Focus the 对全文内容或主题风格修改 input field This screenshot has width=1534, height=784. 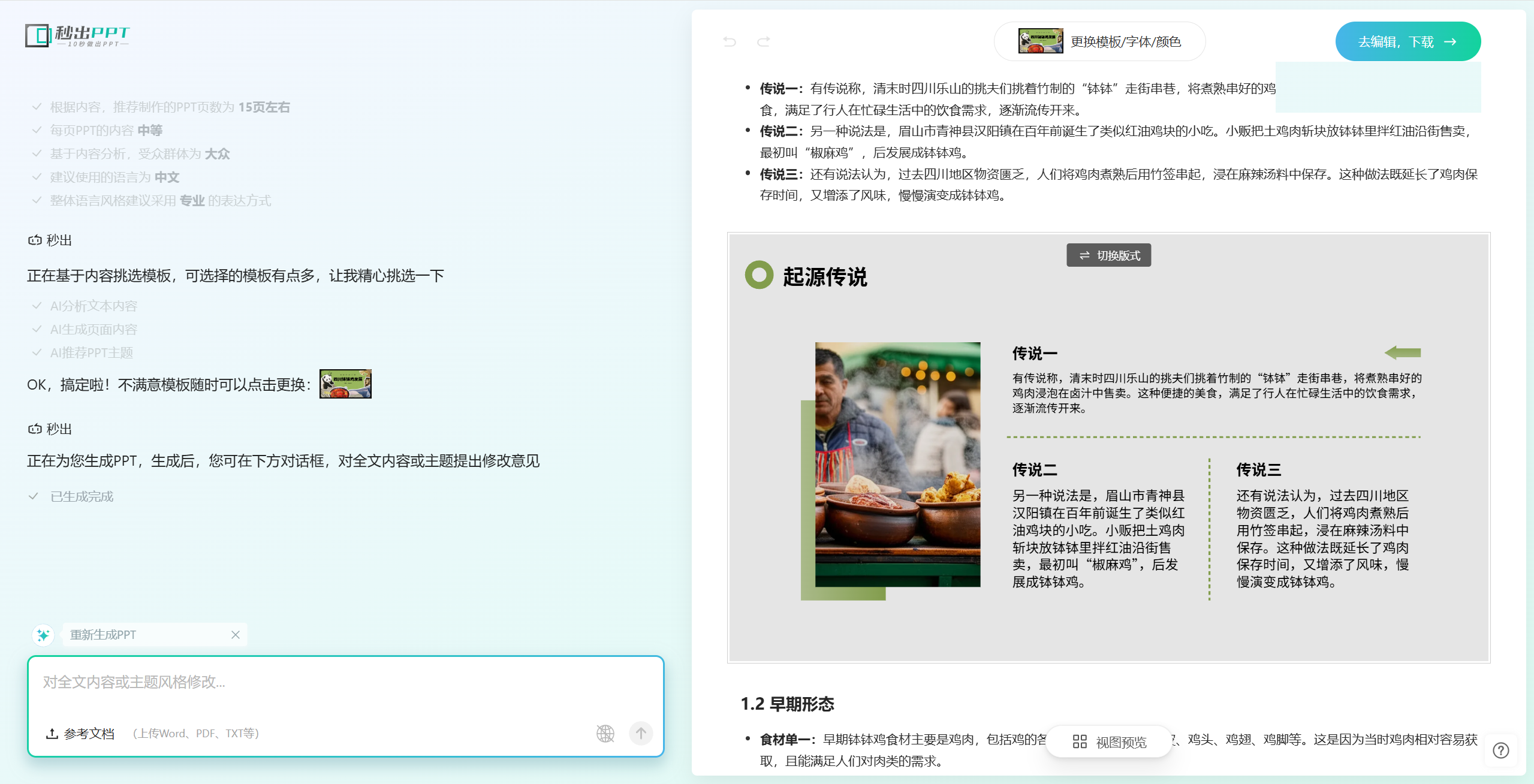[x=346, y=683]
